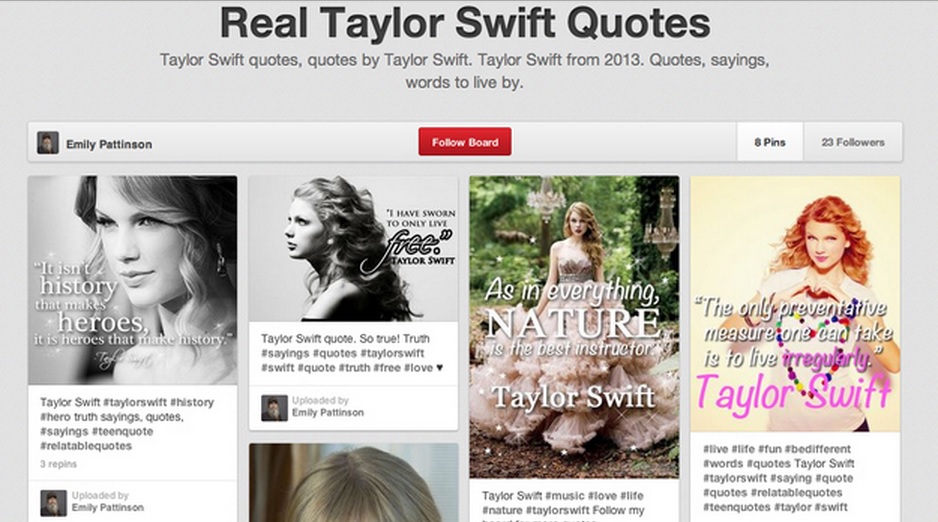This screenshot has height=522, width=938.
Task: Open the Emily Pattinson uploader link under the free quote pin
Action: pos(328,413)
